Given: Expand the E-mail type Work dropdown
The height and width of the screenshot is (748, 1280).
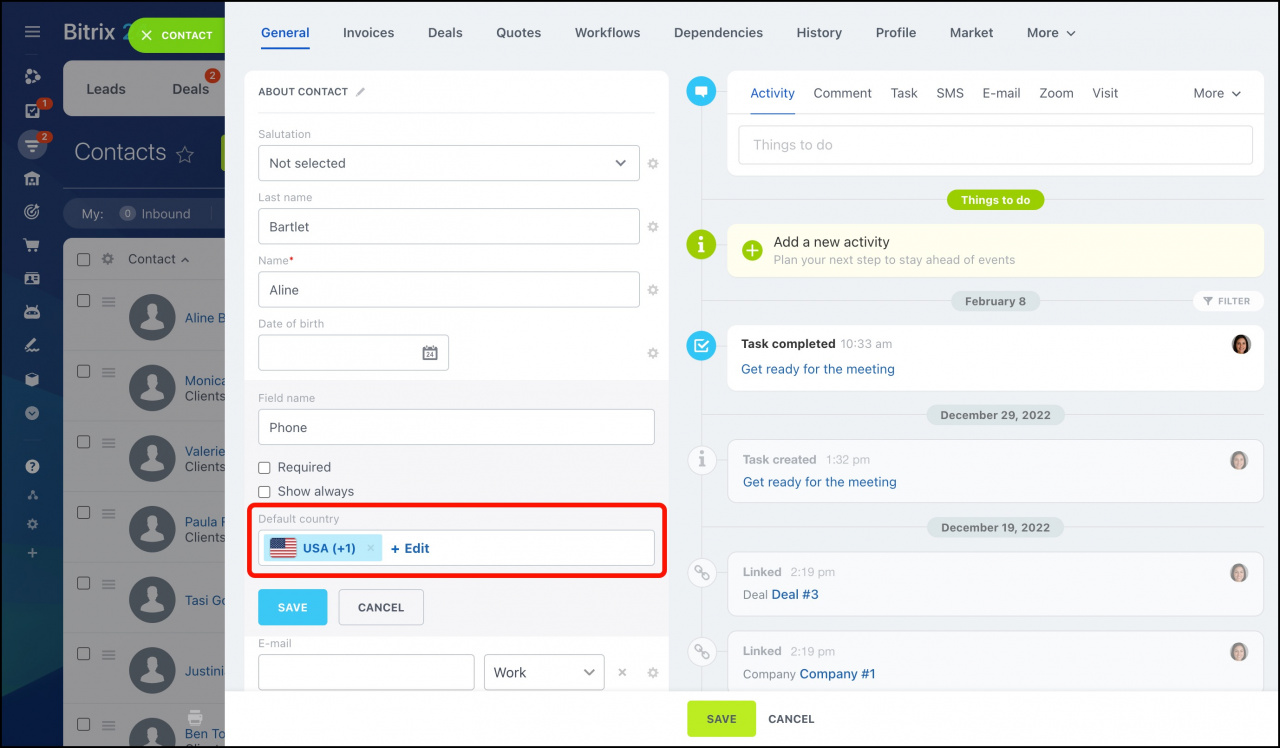Looking at the screenshot, I should 544,673.
